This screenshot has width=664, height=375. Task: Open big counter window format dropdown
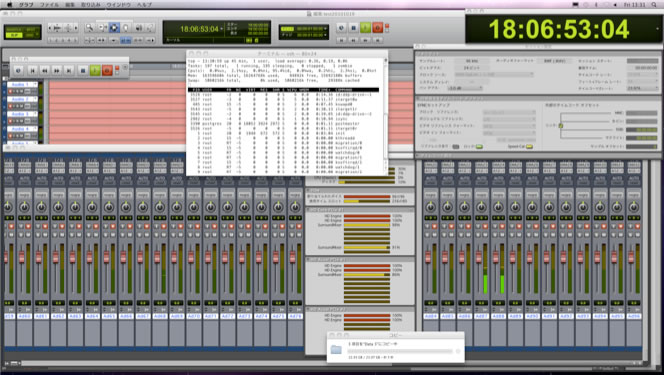tap(658, 29)
